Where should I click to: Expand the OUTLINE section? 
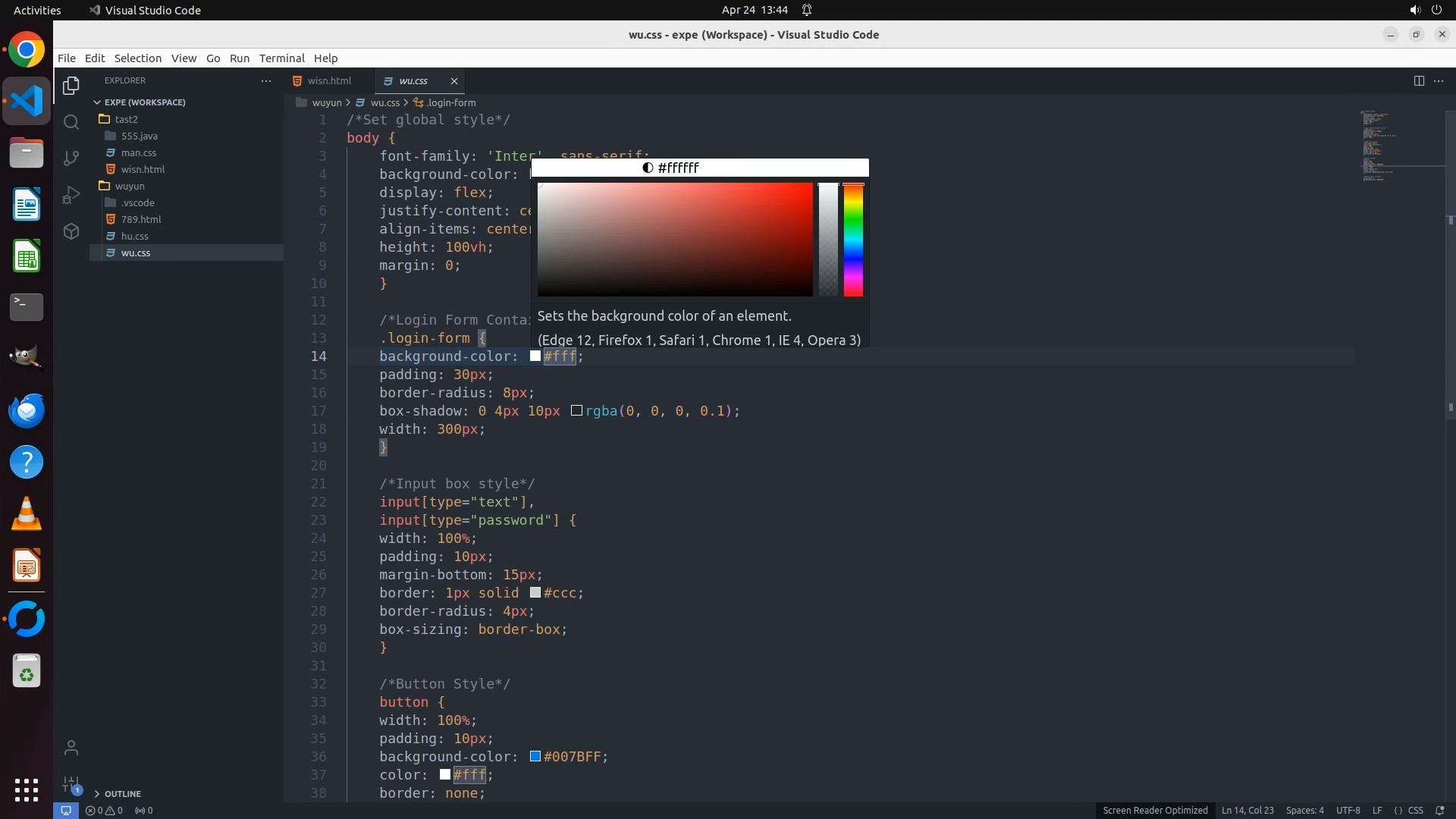pos(122,794)
